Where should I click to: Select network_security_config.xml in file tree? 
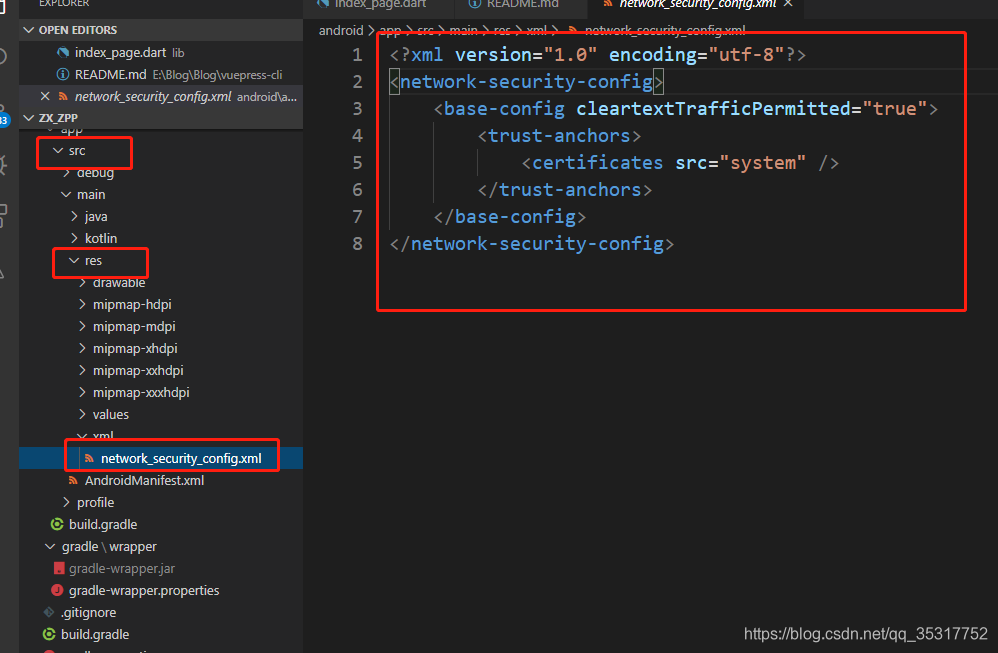[x=181, y=458]
